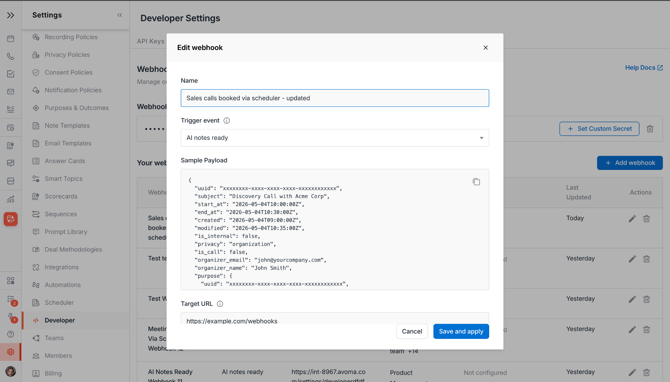Open Scorecards in Settings

click(x=61, y=197)
